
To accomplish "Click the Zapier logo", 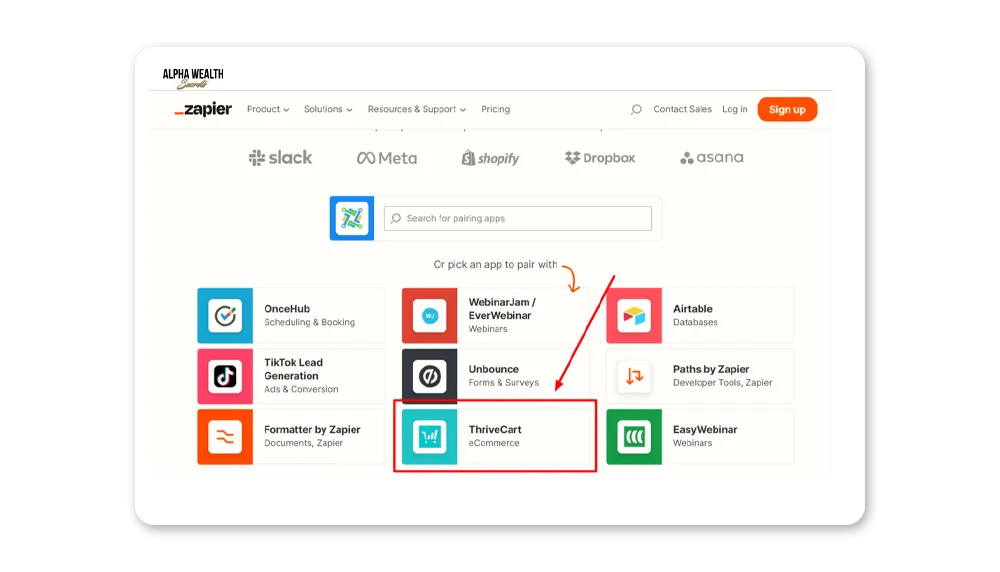I will [203, 109].
